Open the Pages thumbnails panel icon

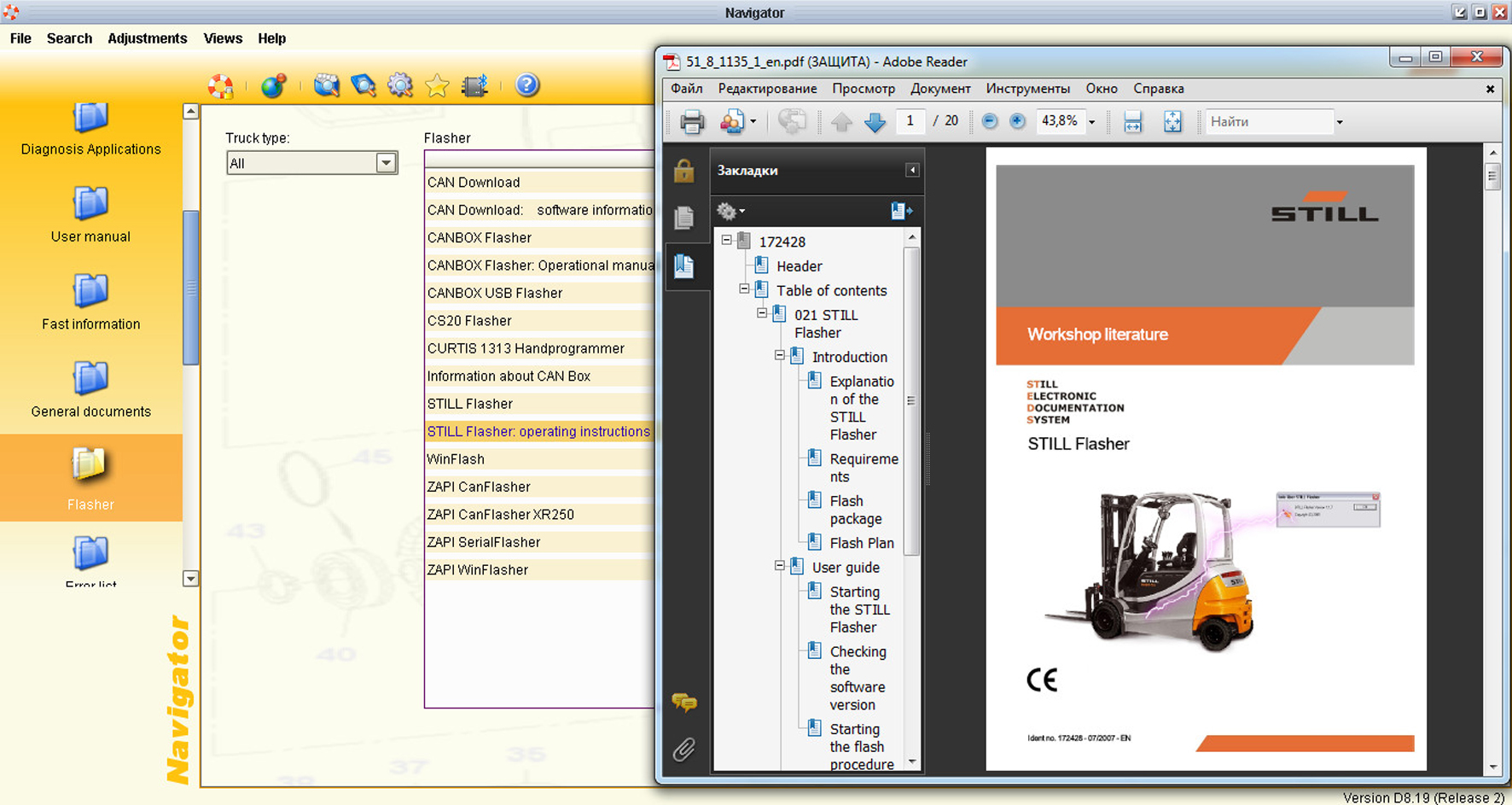(x=684, y=218)
